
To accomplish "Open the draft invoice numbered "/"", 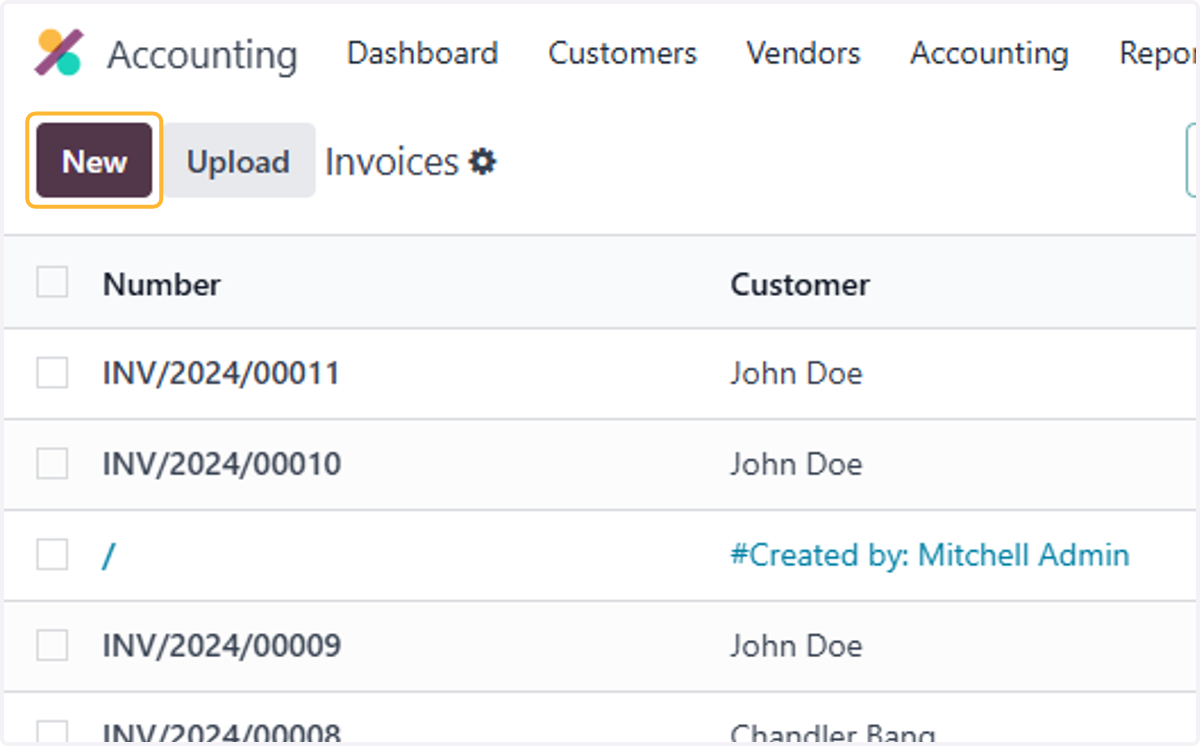I will [x=108, y=555].
